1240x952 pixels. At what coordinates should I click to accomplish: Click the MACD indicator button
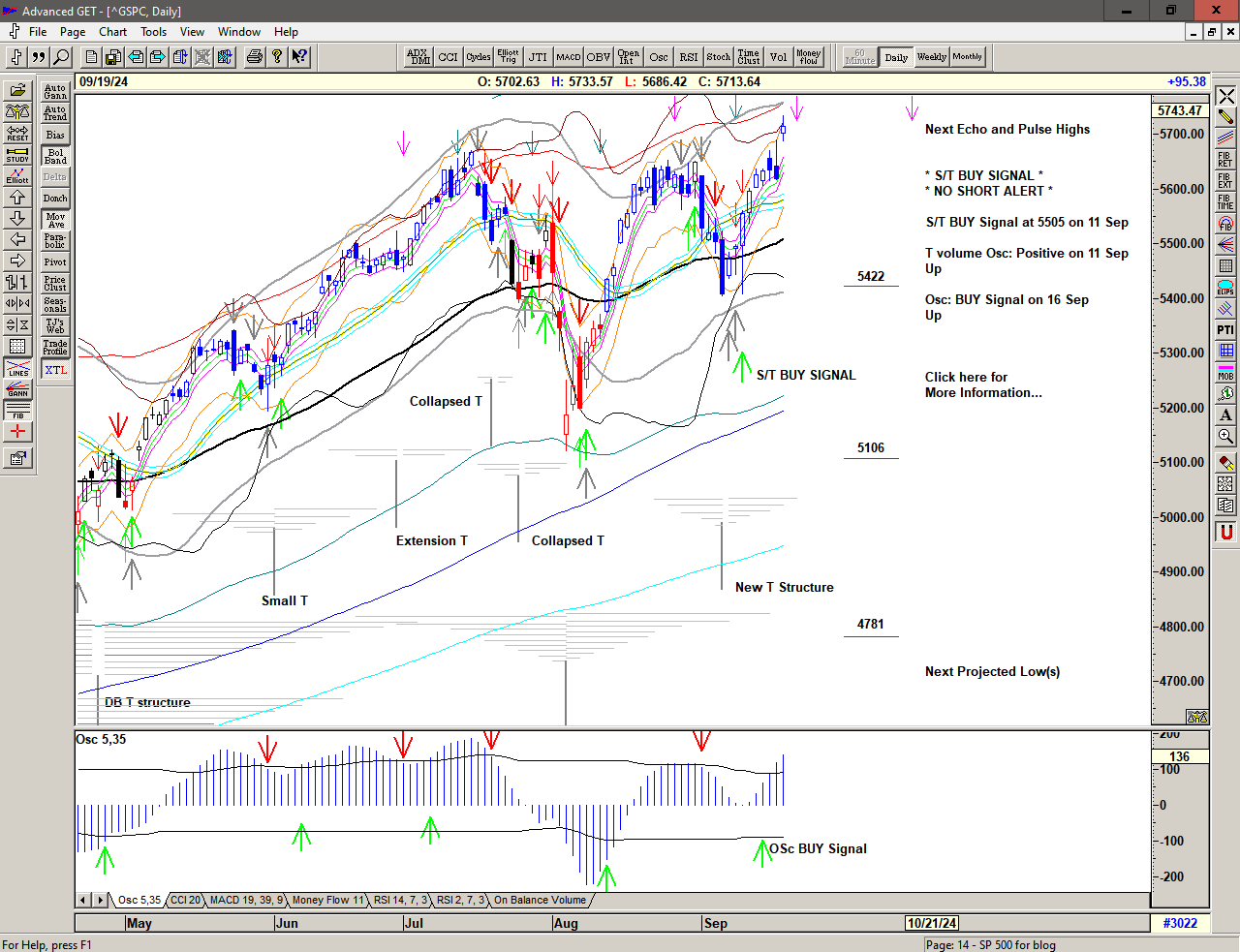click(x=569, y=57)
